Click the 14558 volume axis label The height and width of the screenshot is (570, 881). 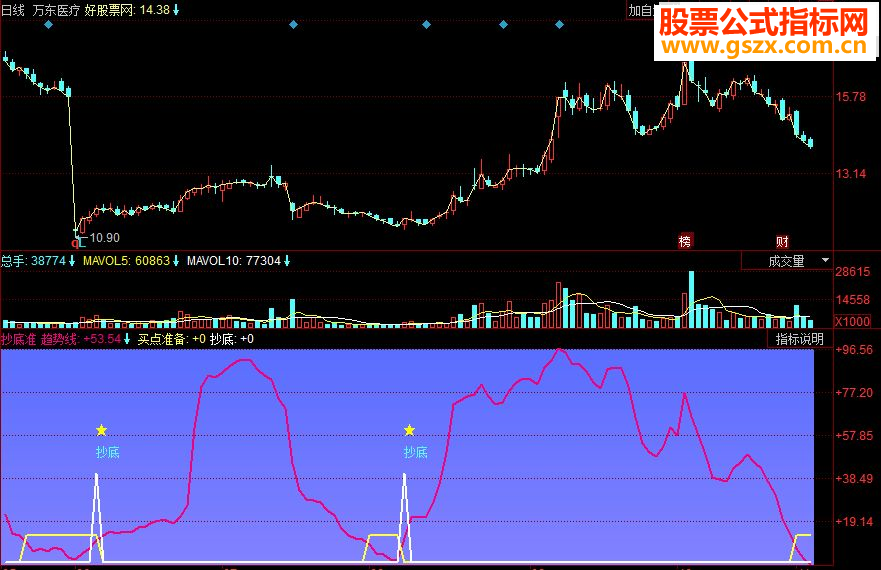point(852,300)
